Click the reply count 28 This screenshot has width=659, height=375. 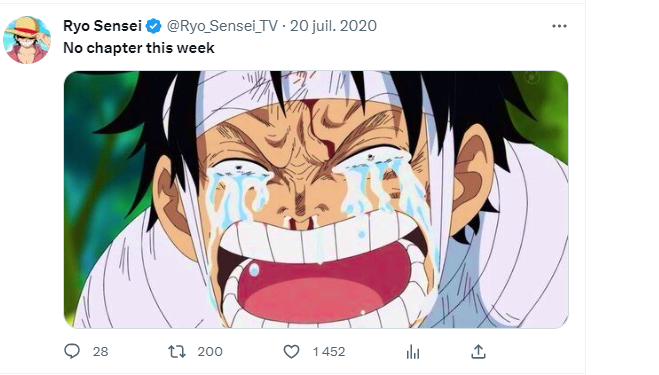[100, 351]
